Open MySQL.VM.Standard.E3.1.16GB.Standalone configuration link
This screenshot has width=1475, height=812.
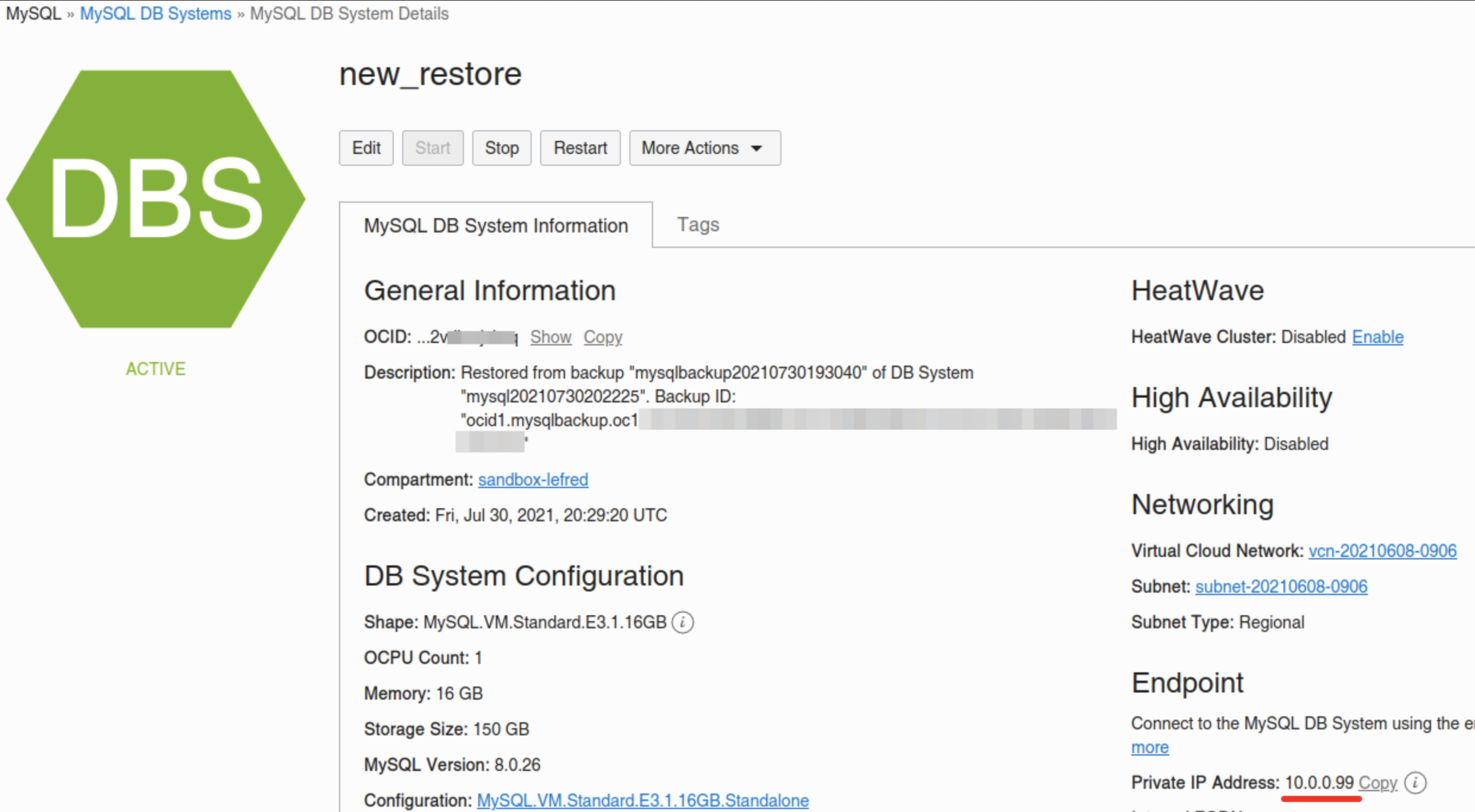(642, 801)
